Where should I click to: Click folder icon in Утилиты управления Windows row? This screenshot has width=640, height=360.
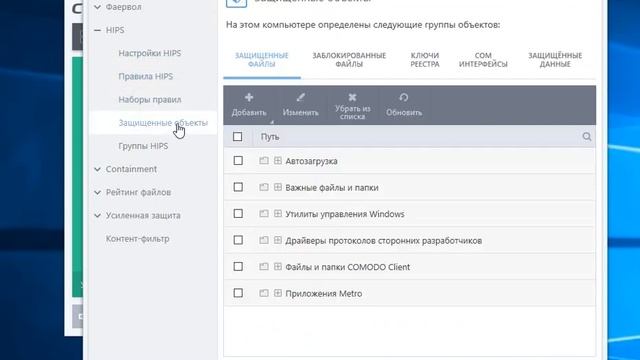click(264, 214)
